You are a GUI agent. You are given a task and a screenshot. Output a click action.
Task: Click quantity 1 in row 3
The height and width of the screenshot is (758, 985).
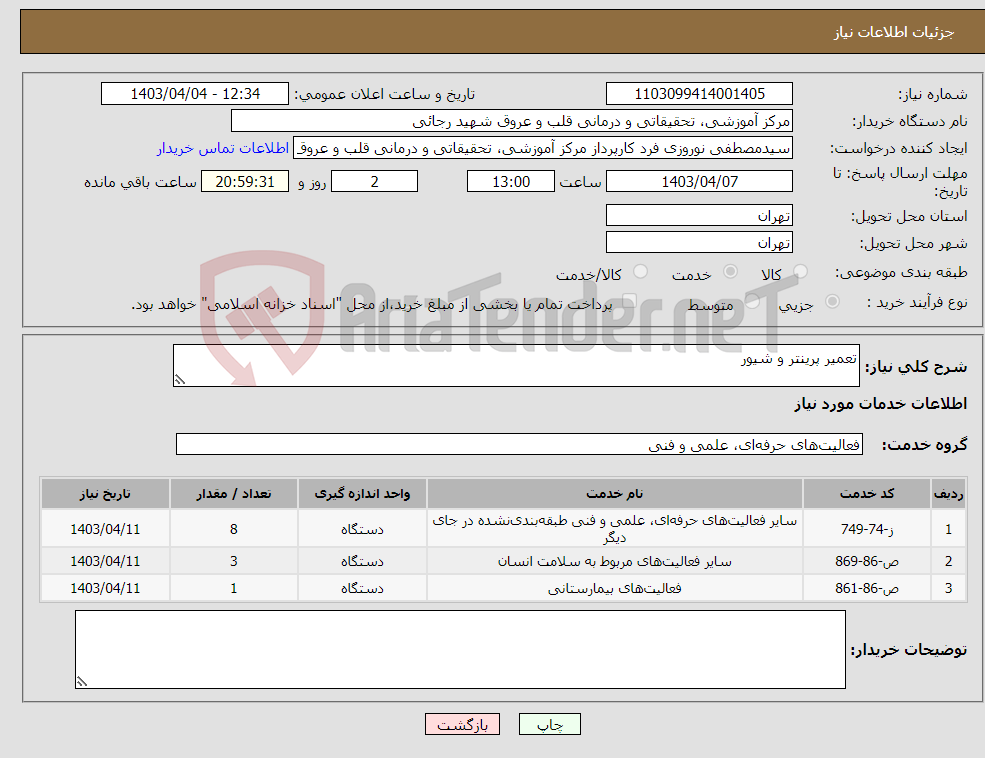[234, 588]
